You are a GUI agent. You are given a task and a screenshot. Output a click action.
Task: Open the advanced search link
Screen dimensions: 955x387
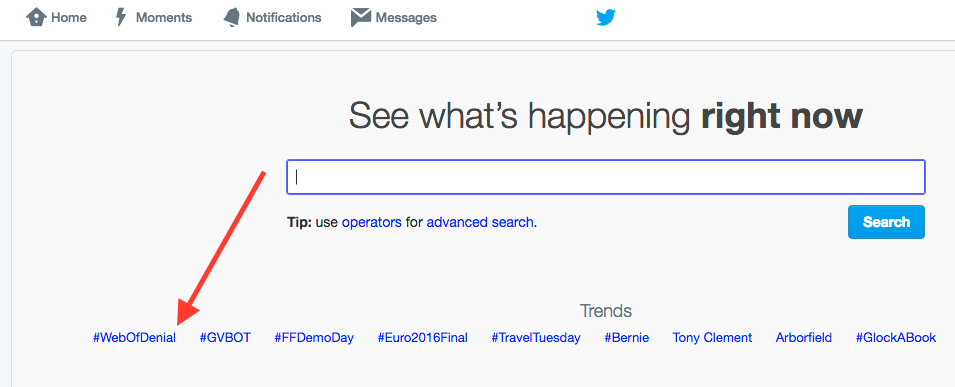tap(480, 222)
